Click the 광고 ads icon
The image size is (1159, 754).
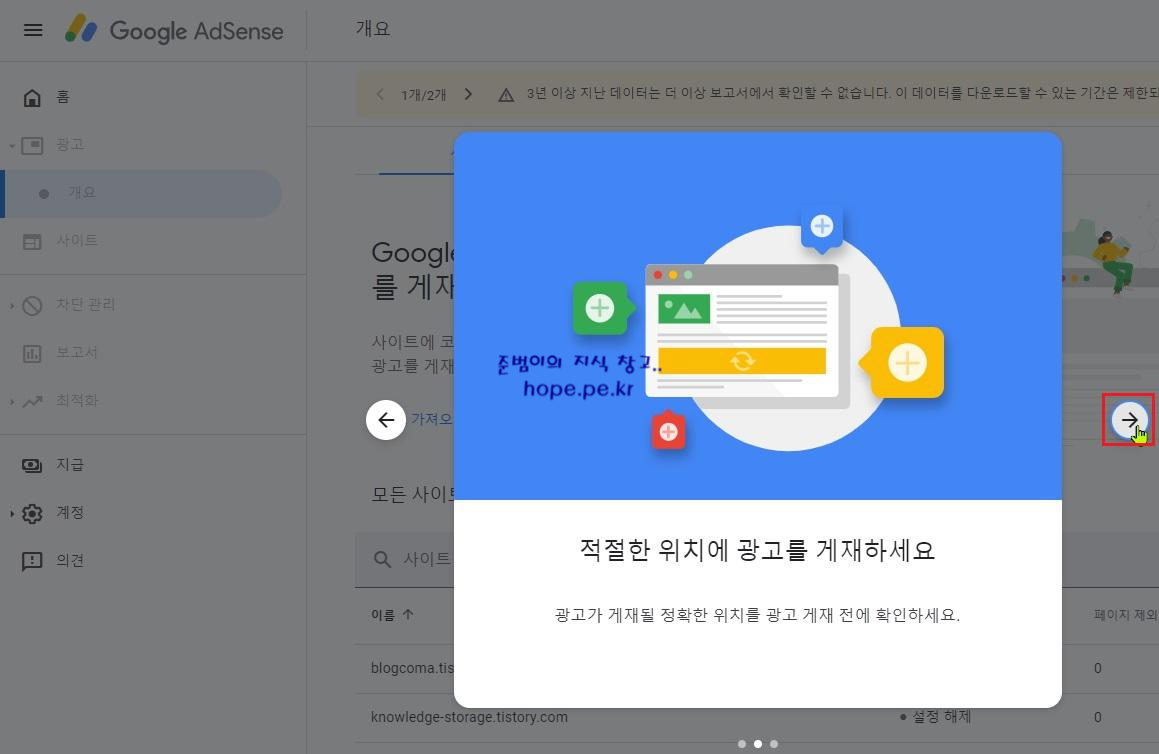[x=32, y=146]
